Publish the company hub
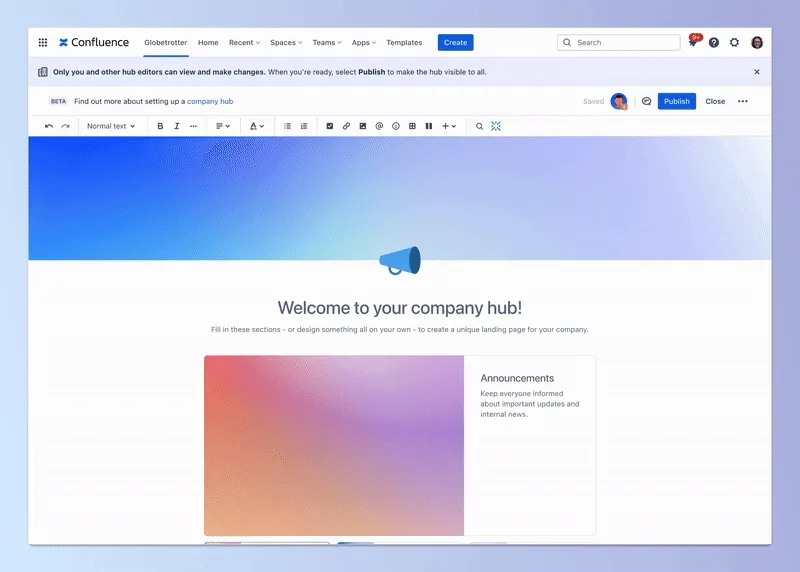 677,101
